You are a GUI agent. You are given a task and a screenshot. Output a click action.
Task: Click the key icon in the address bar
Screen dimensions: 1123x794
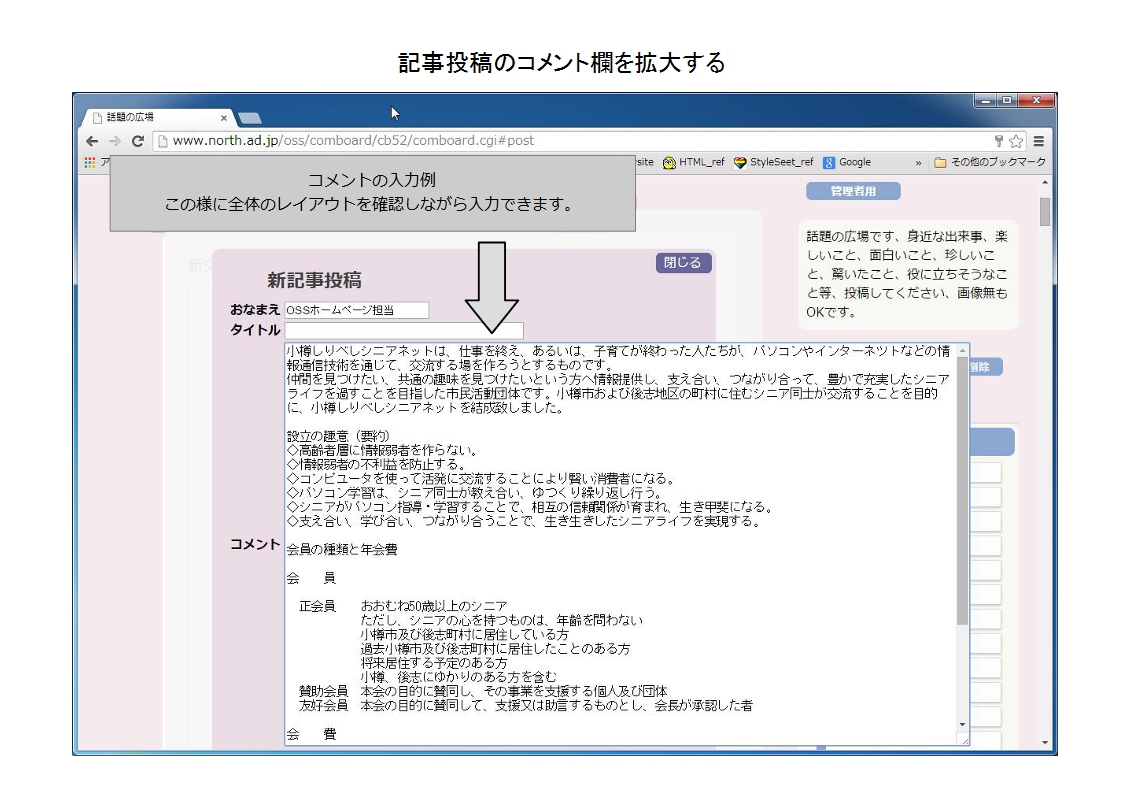click(999, 141)
